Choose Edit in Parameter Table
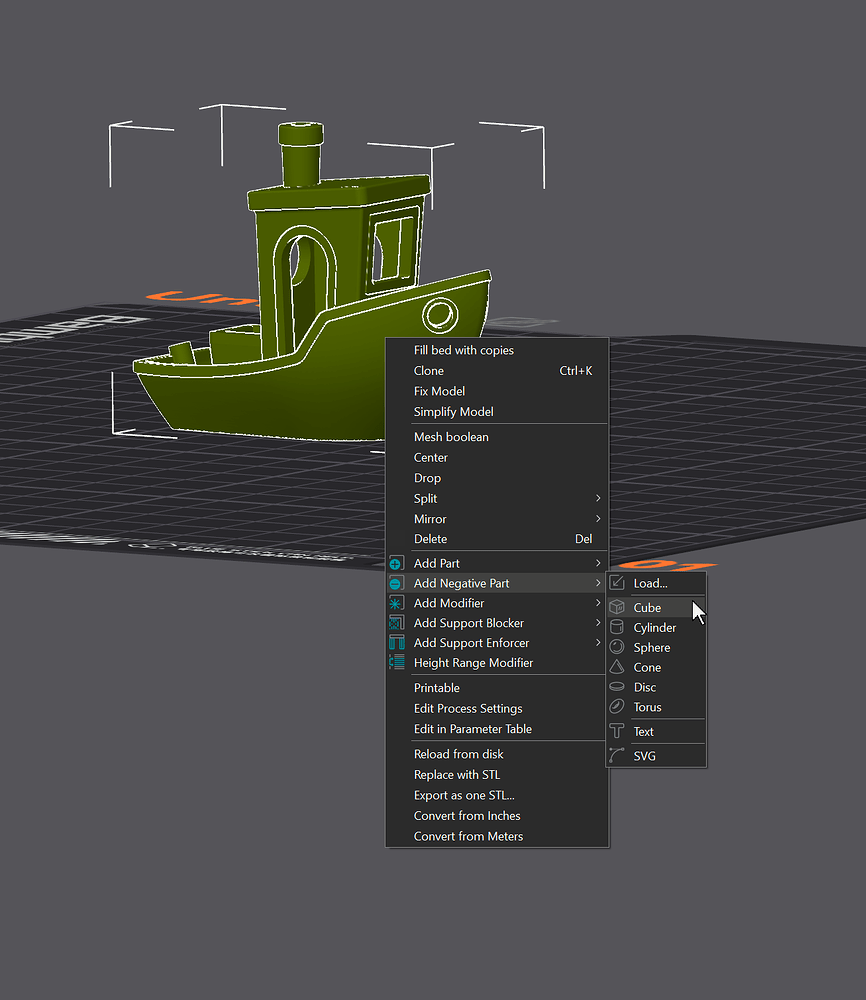866x1000 pixels. [497, 728]
